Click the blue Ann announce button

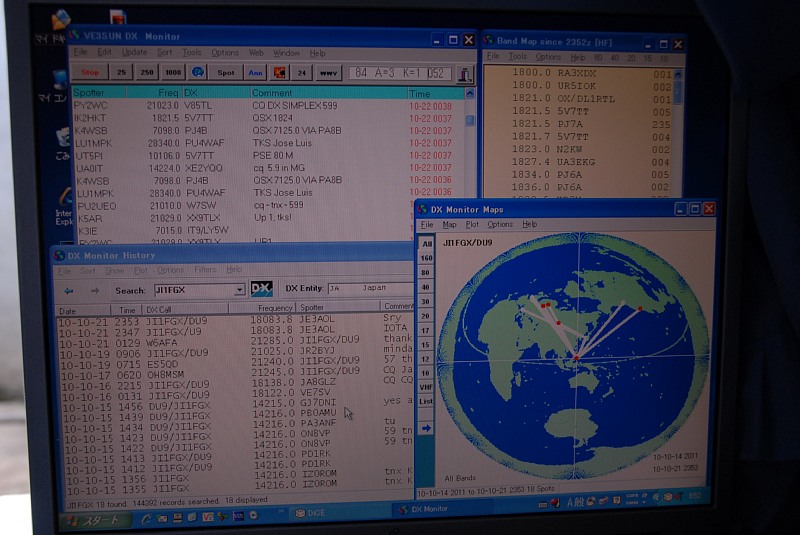pyautogui.click(x=256, y=73)
